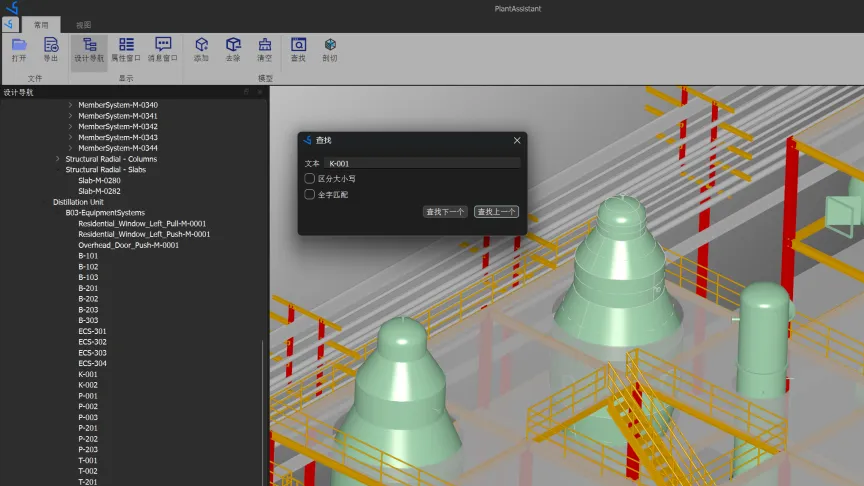Open the 属性窗口 properties window
Image resolution: width=864 pixels, height=486 pixels.
[x=126, y=49]
